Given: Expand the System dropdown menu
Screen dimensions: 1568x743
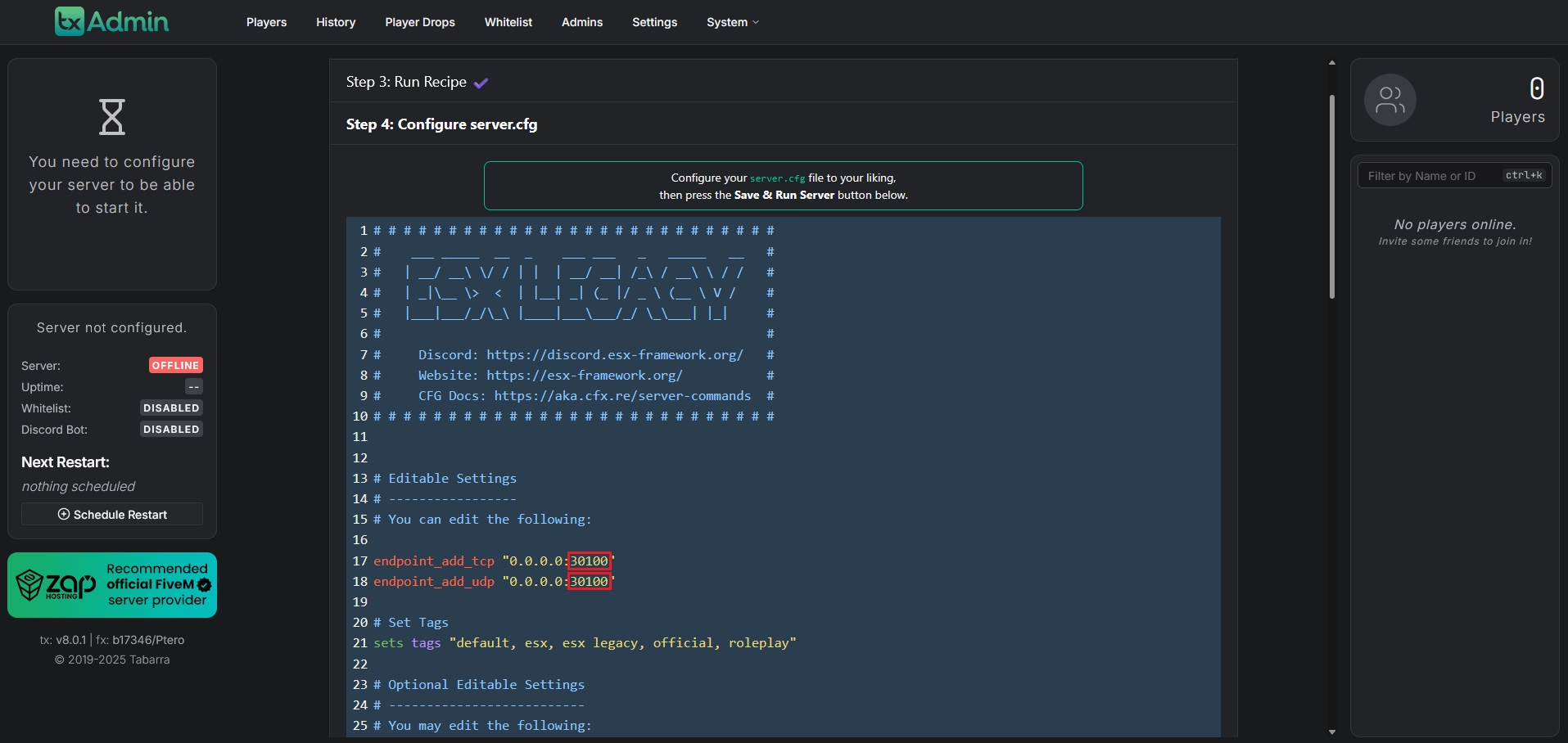Looking at the screenshot, I should click(x=732, y=22).
